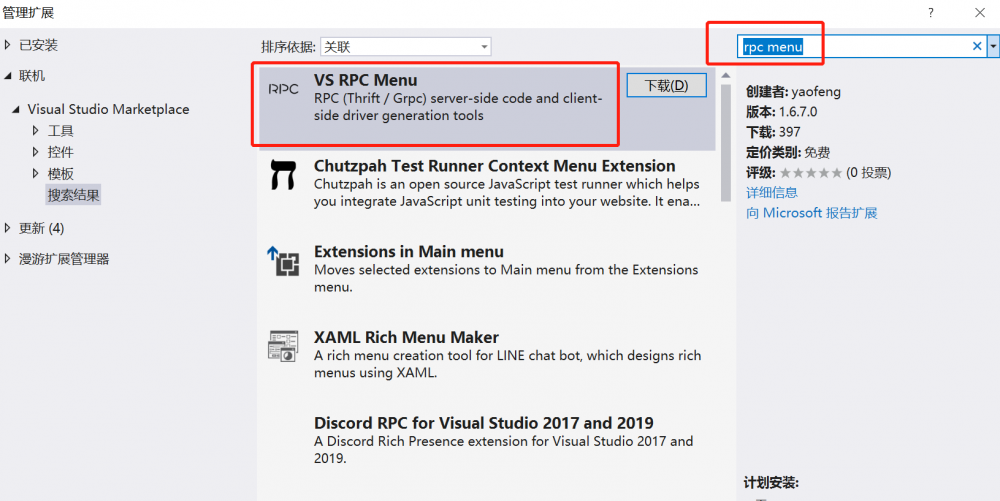The image size is (1000, 501).
Task: Click the Chutzpah Test Runner extension icon
Action: (283, 175)
